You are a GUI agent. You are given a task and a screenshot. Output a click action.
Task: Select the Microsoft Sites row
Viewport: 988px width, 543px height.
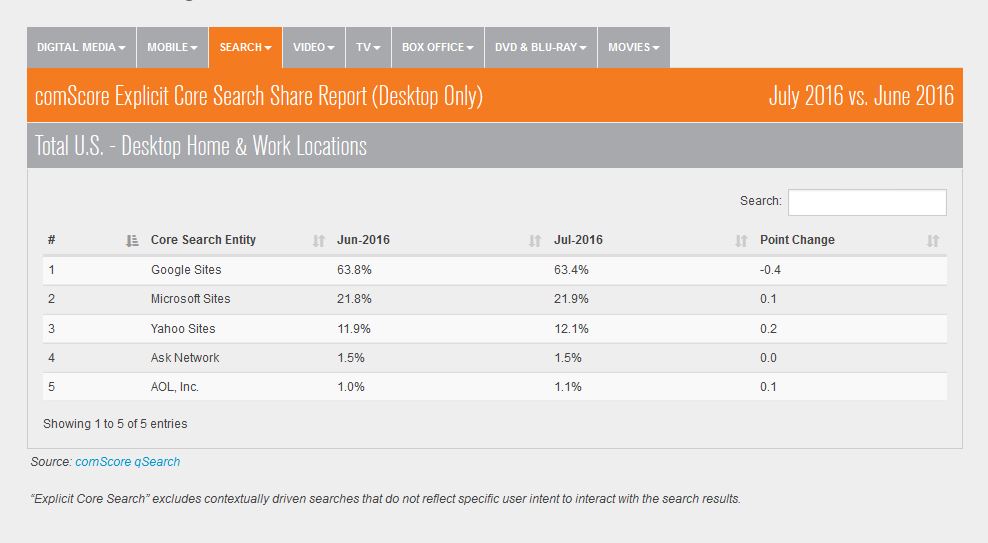pos(190,299)
